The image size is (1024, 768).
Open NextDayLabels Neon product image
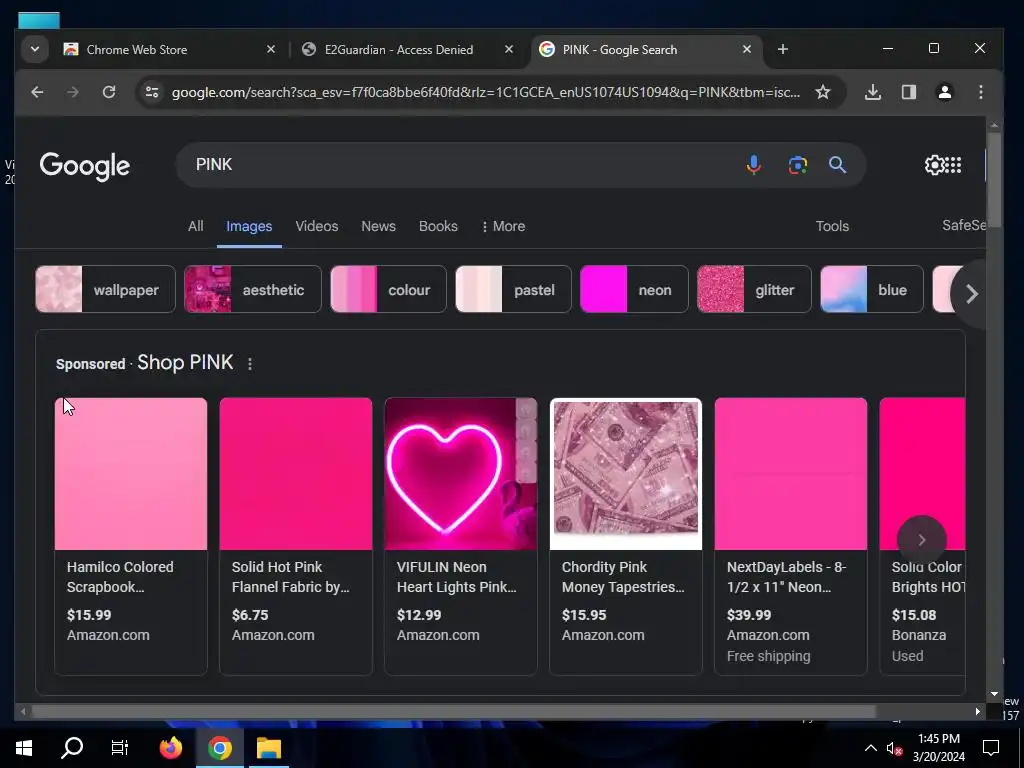[x=791, y=474]
